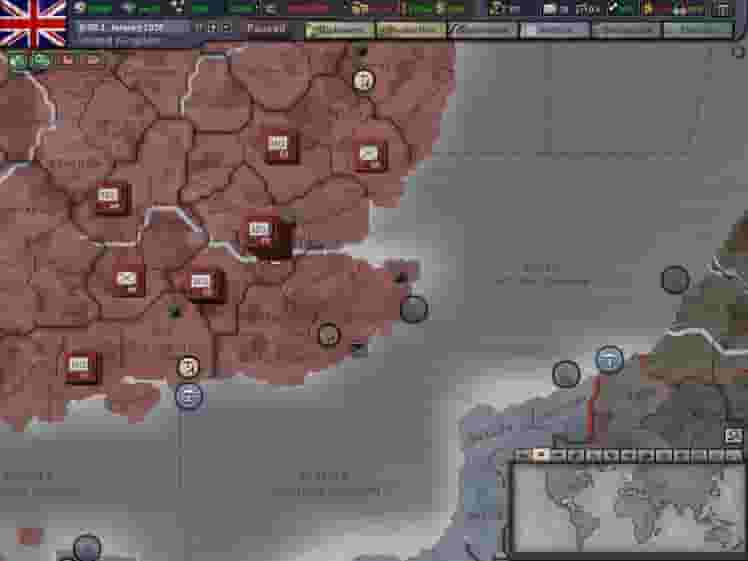Click the small framed button above the minimap

click(733, 436)
